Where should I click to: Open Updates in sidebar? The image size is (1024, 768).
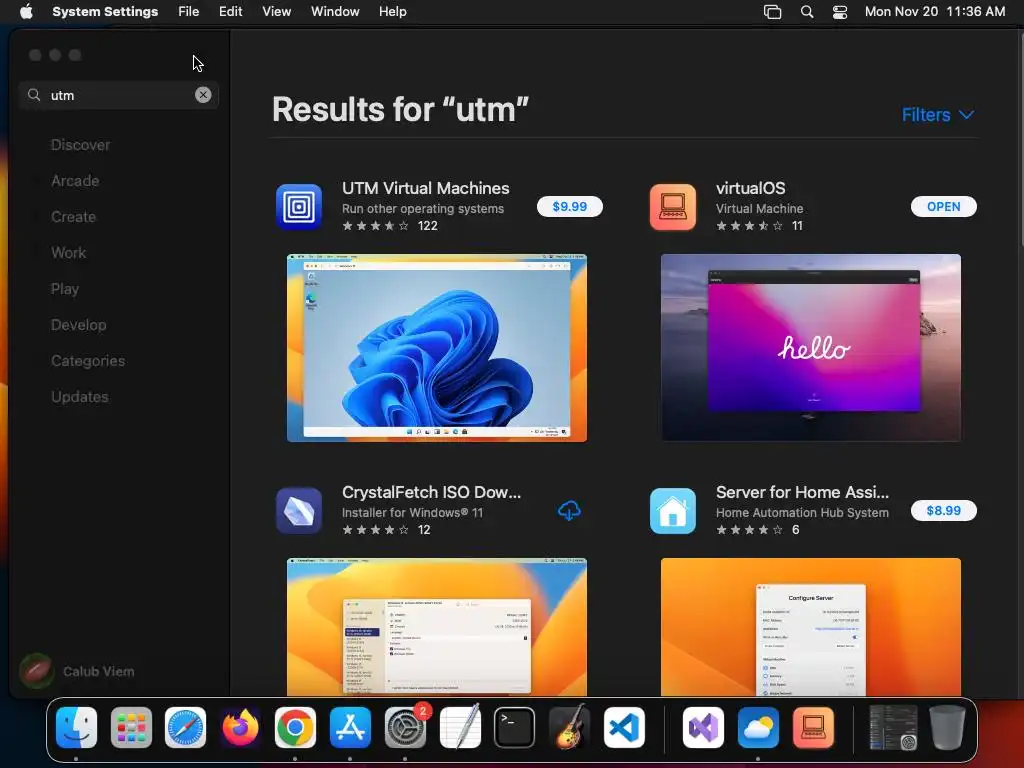point(80,396)
